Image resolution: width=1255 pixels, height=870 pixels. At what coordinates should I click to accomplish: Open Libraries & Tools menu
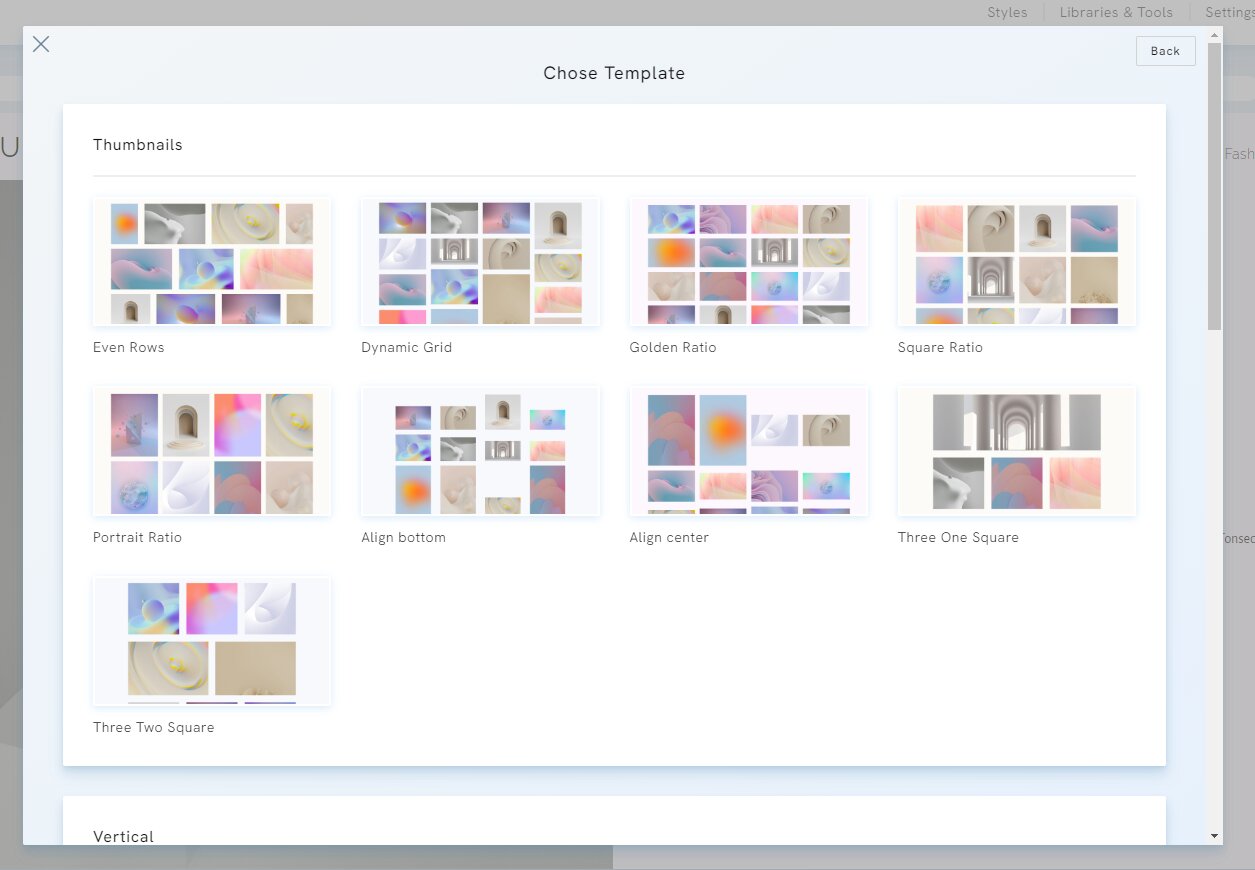[1116, 12]
